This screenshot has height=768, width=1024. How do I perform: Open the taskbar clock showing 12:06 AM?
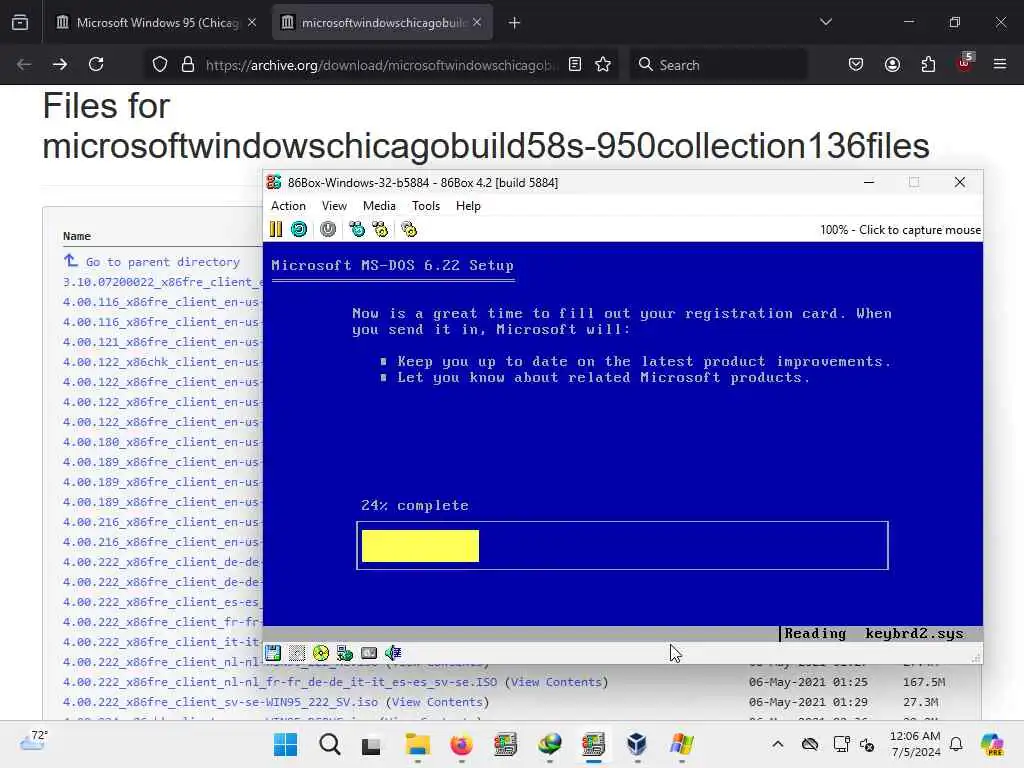pyautogui.click(x=915, y=744)
